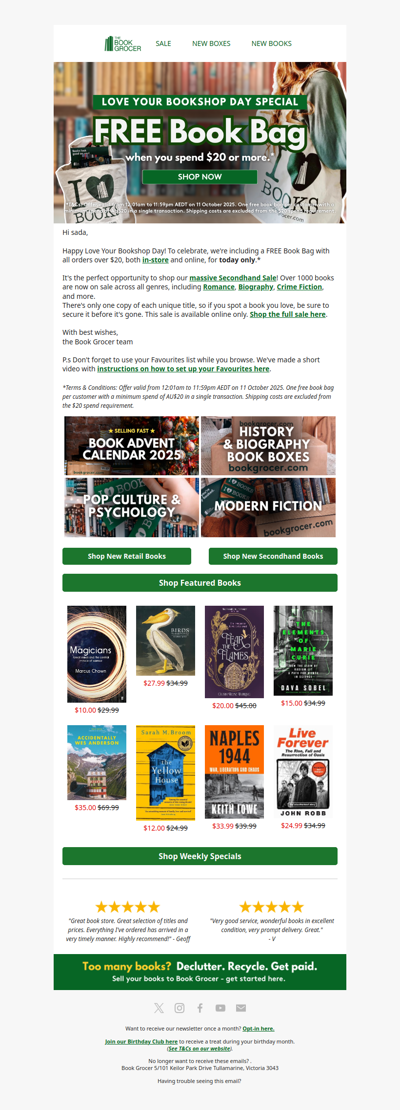Click Shop New Secondhand Books button

273,556
